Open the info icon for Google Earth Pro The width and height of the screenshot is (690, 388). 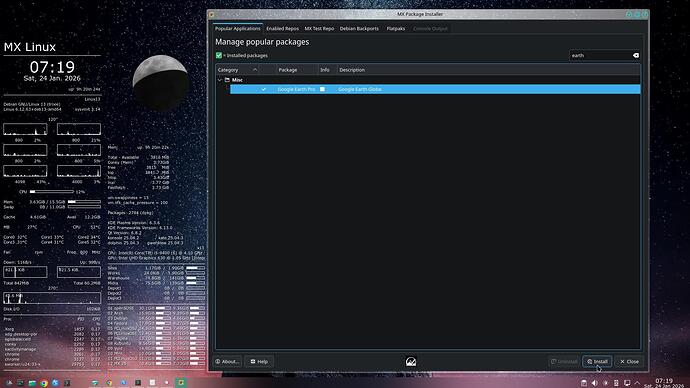point(323,89)
